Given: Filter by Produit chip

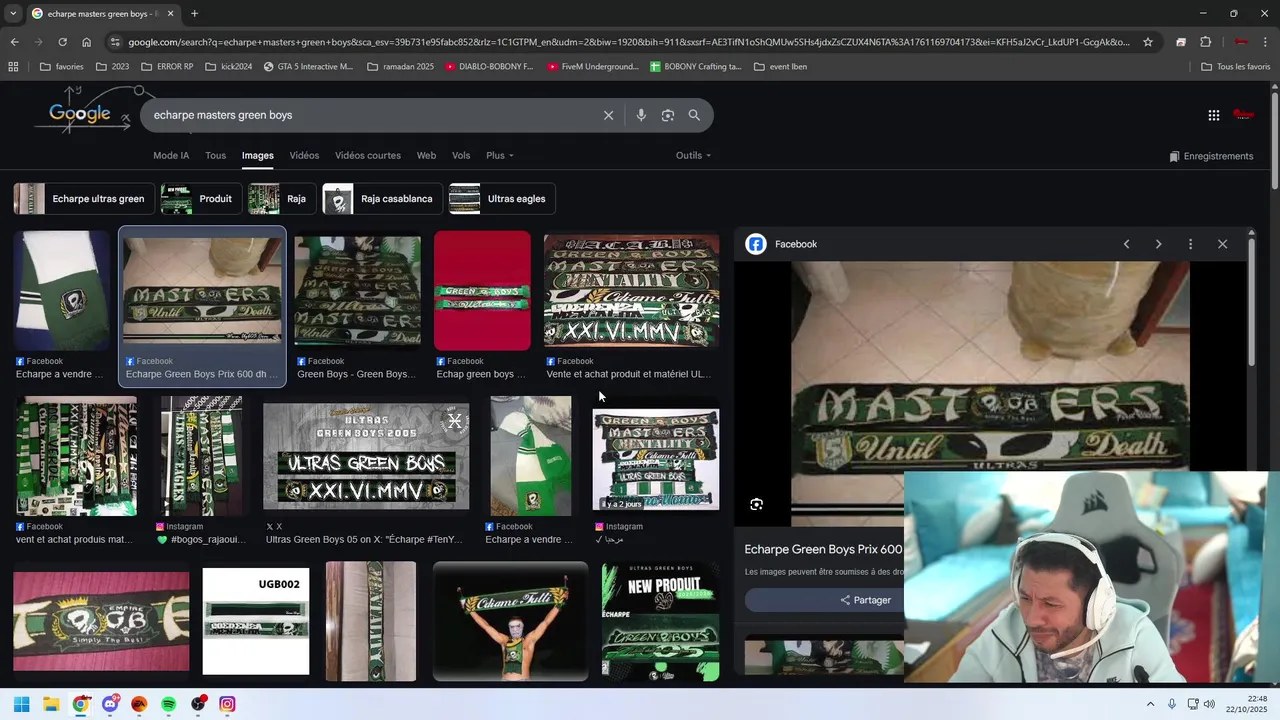Looking at the screenshot, I should click(200, 199).
